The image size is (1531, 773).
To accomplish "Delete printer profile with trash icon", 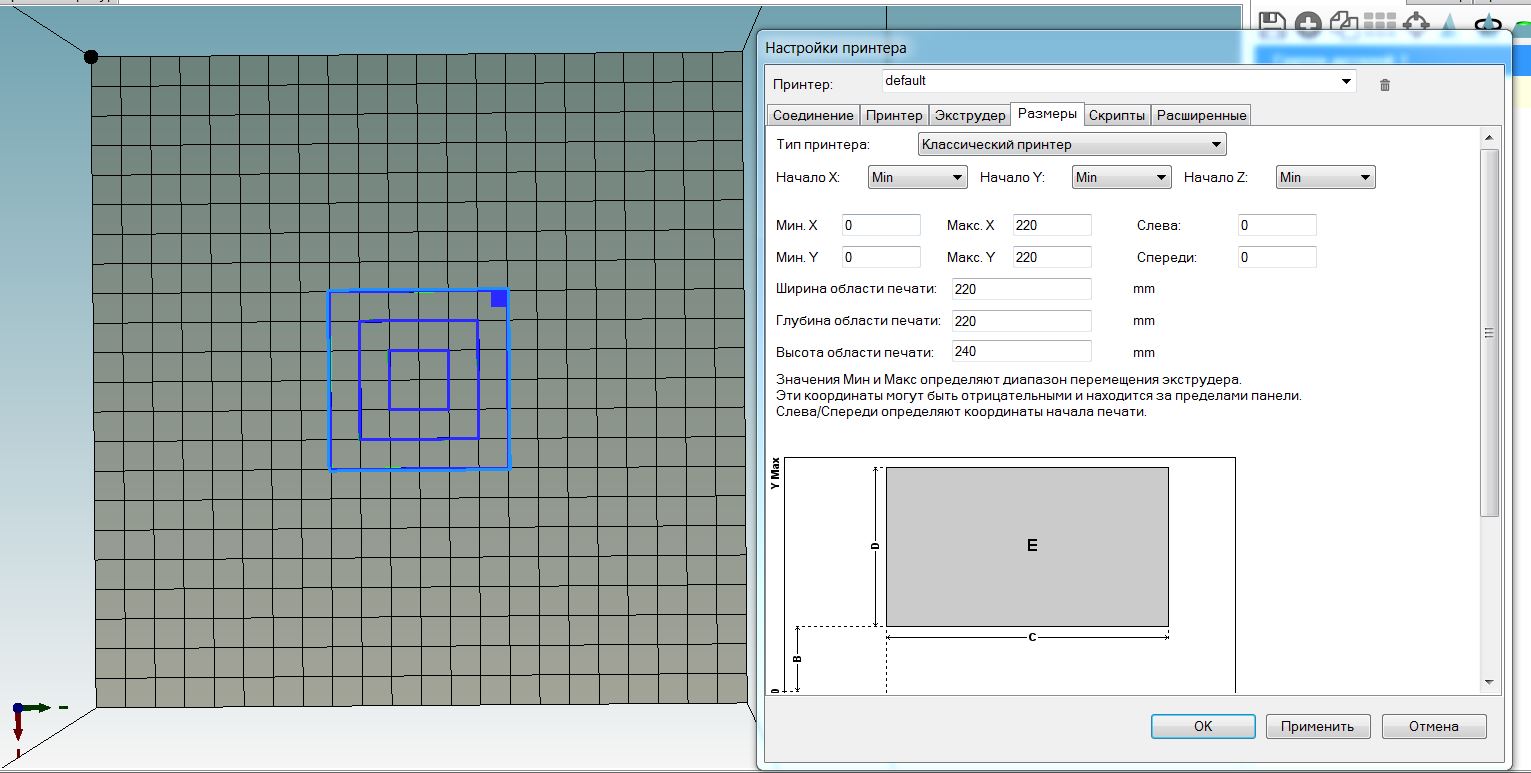I will click(1385, 85).
